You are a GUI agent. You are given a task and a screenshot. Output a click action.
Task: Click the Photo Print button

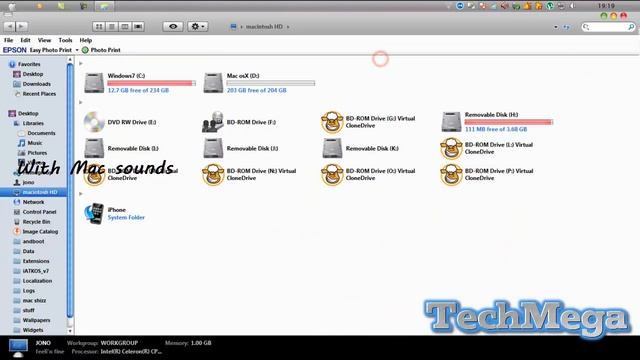[x=101, y=50]
